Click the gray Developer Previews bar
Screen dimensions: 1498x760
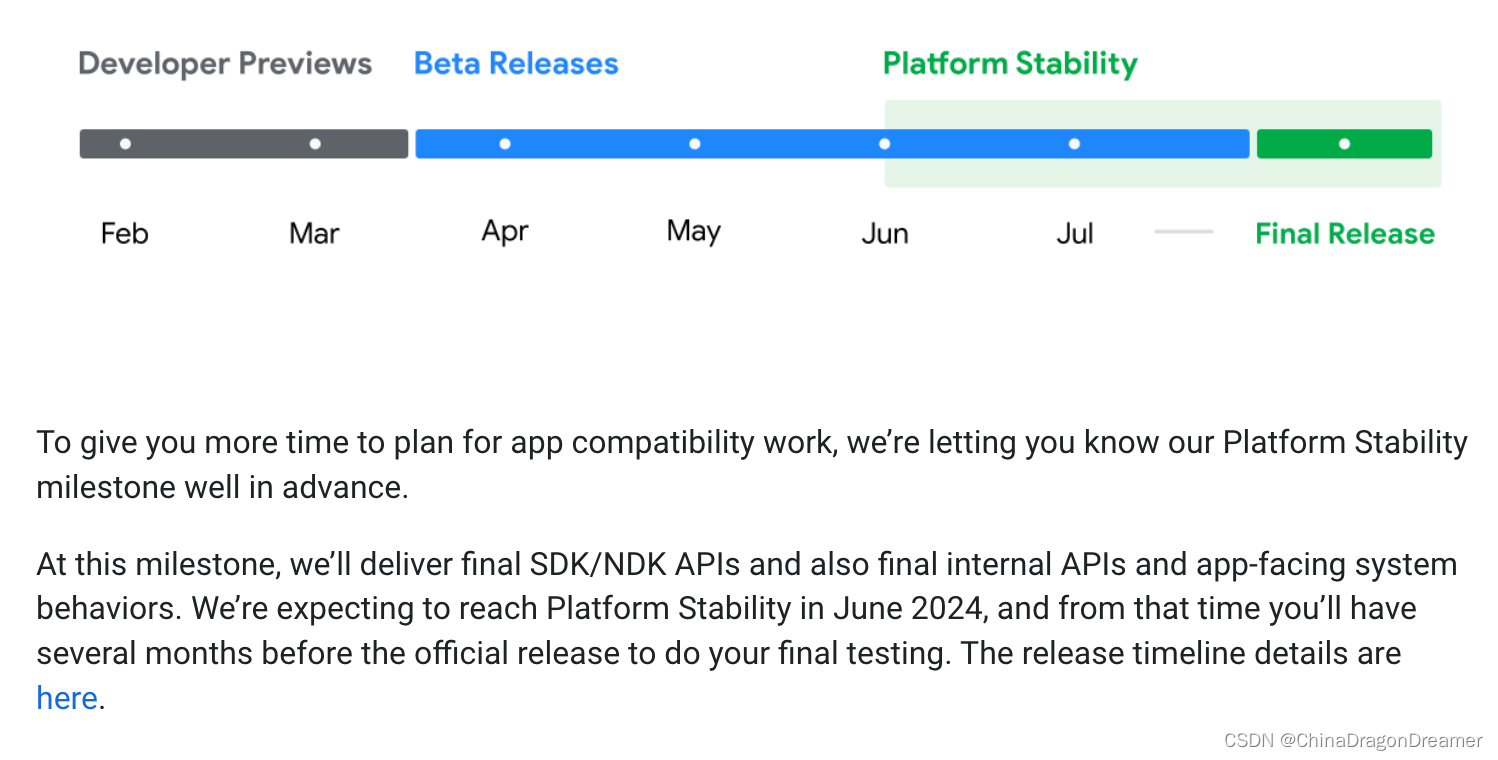[244, 144]
